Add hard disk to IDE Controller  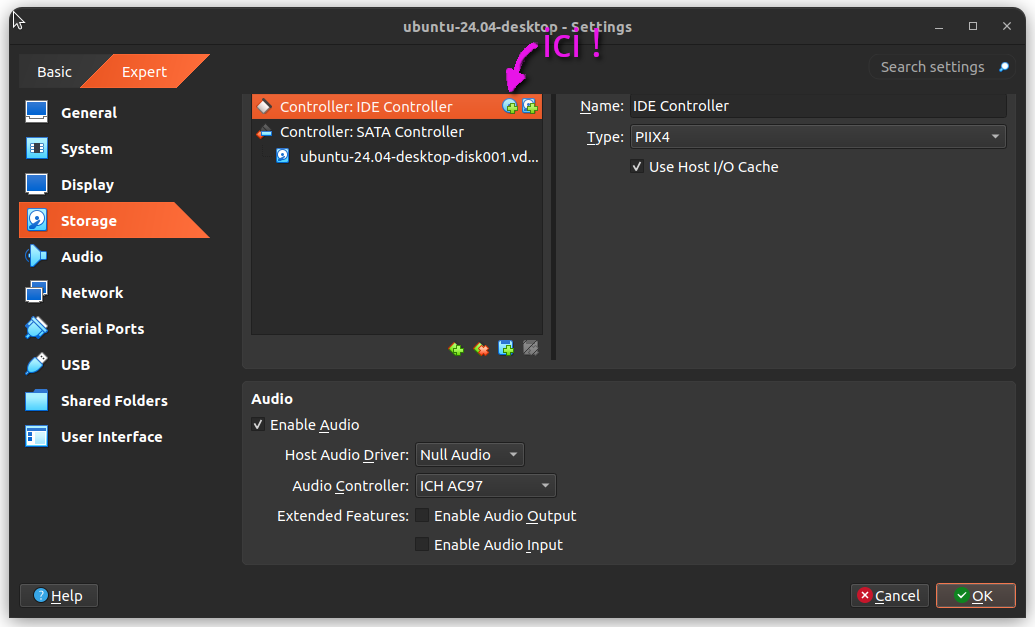pos(530,107)
